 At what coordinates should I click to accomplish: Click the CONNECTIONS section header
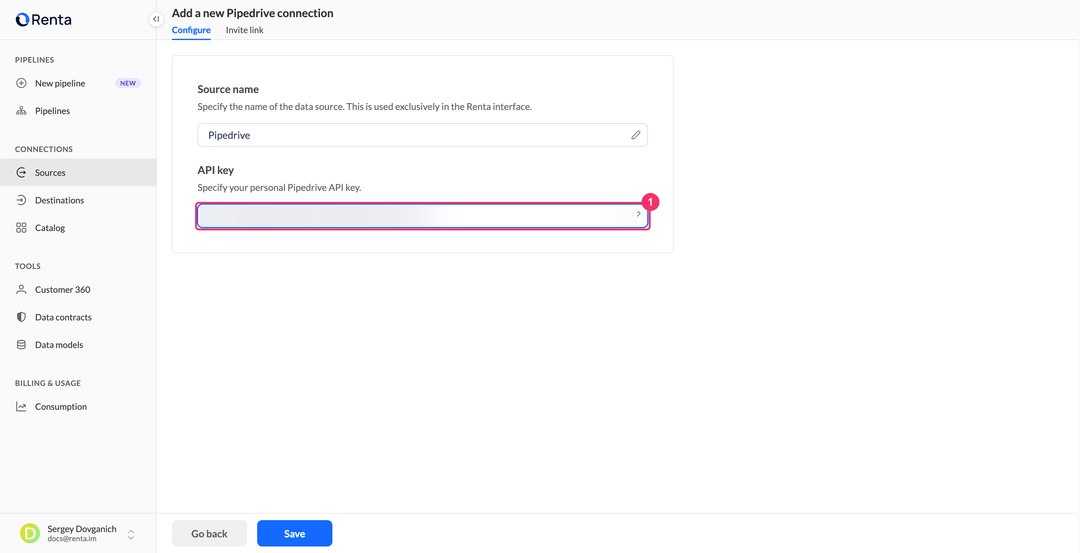(x=43, y=149)
